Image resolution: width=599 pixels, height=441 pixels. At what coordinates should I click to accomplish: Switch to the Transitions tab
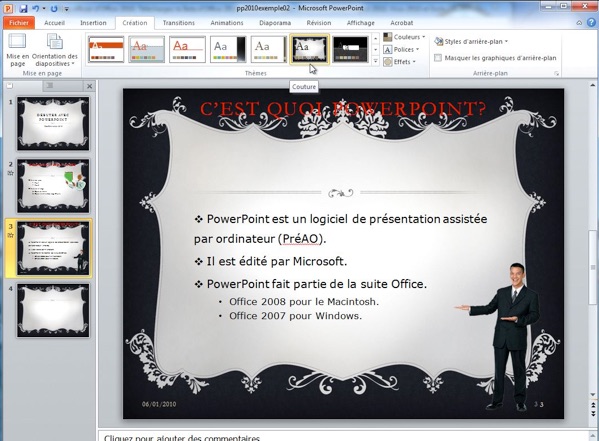pos(178,23)
